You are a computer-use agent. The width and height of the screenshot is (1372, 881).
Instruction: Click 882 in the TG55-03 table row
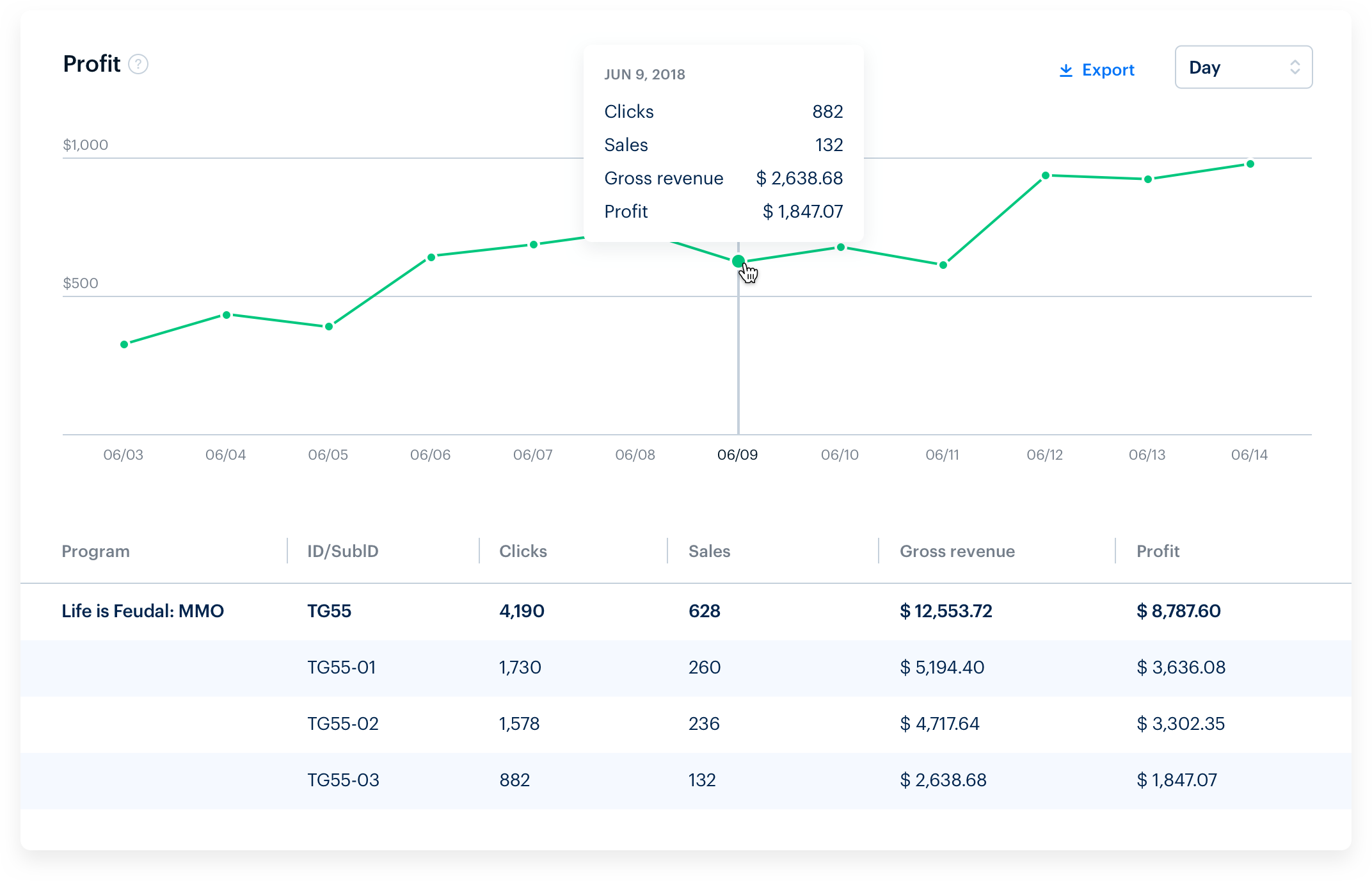(x=514, y=780)
